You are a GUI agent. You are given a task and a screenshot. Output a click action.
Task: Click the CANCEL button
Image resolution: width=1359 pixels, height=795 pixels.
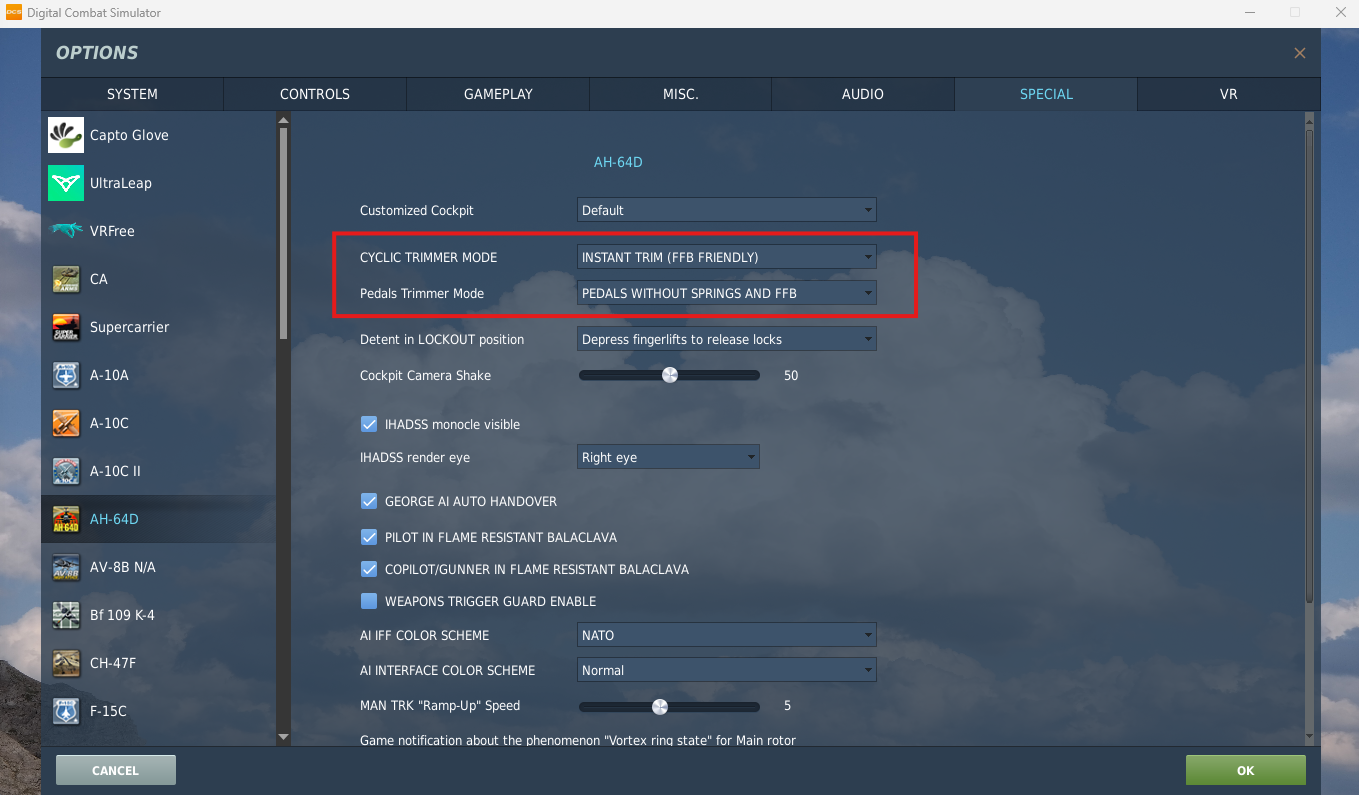[116, 770]
